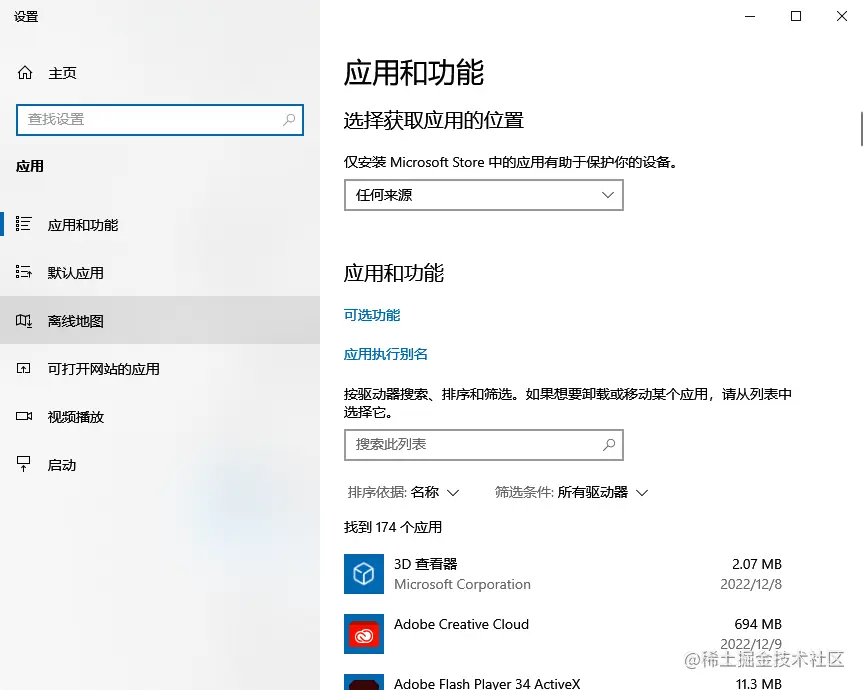
Task: Close the 设置 window
Action: [841, 16]
